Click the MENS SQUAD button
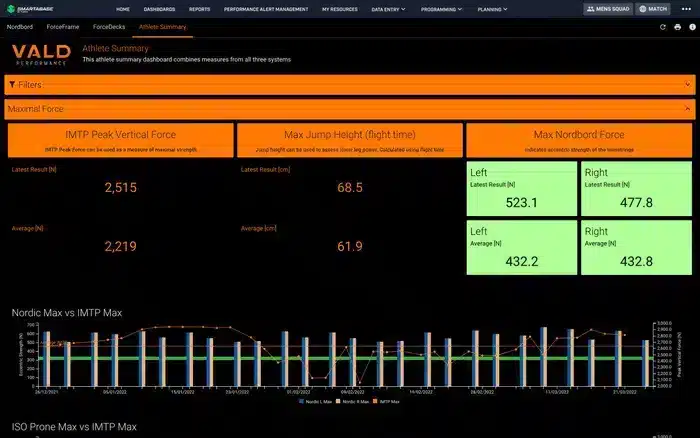The image size is (700, 438). click(608, 9)
